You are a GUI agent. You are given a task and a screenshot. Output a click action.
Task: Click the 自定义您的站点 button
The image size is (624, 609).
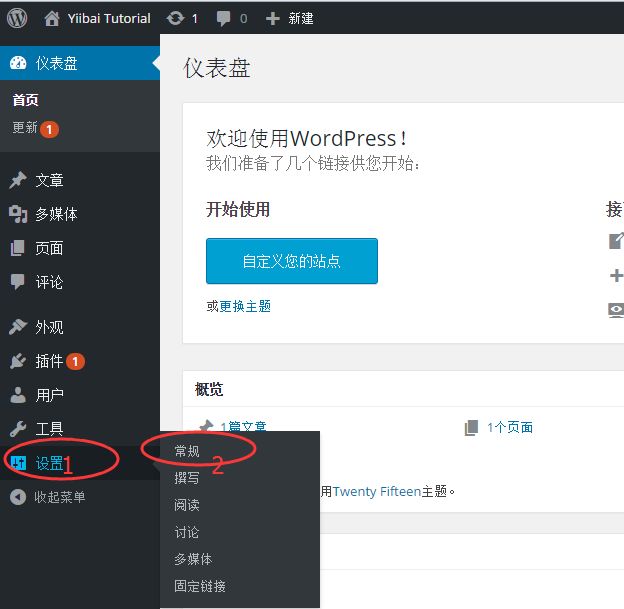pyautogui.click(x=292, y=261)
